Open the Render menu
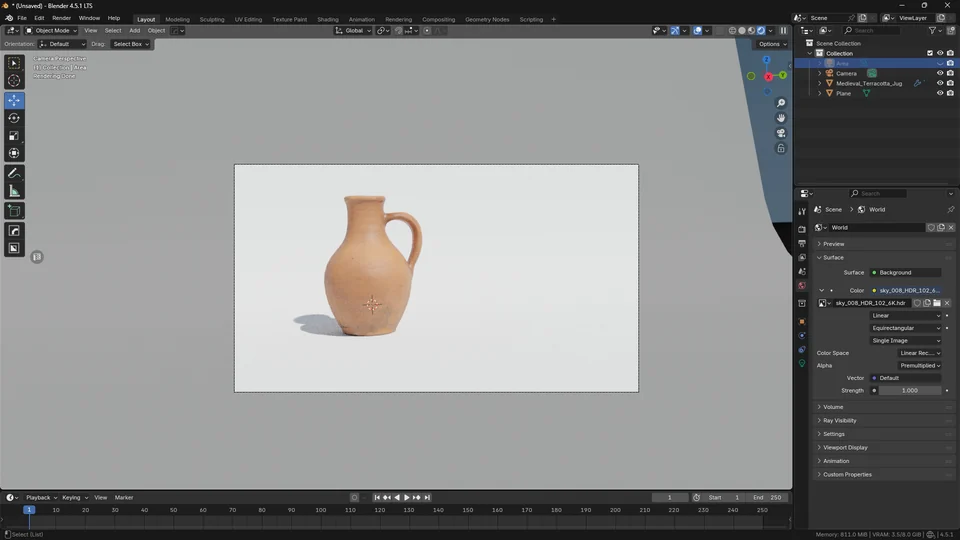Viewport: 960px width, 540px height. click(x=61, y=18)
